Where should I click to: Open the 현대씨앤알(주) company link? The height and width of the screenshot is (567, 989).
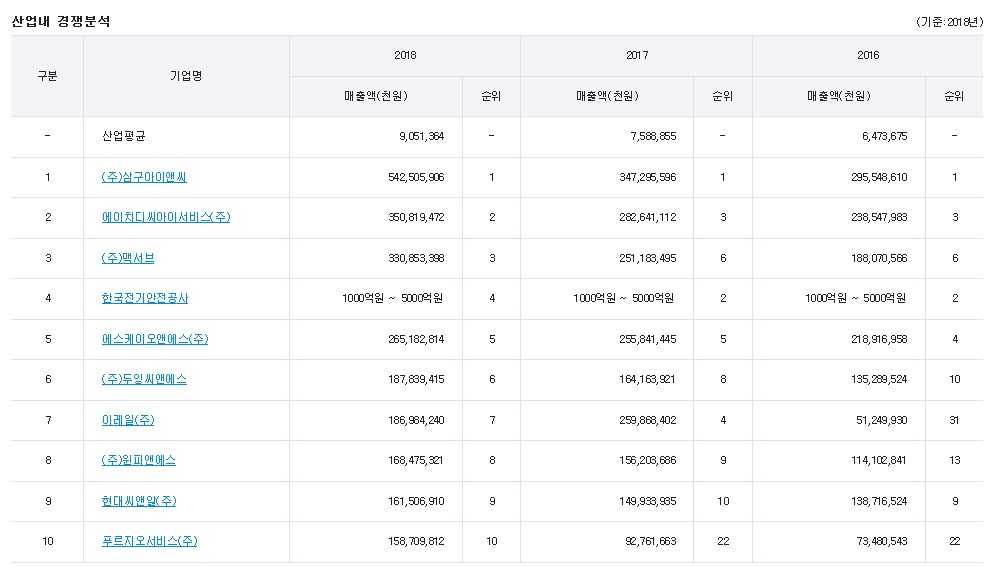139,501
